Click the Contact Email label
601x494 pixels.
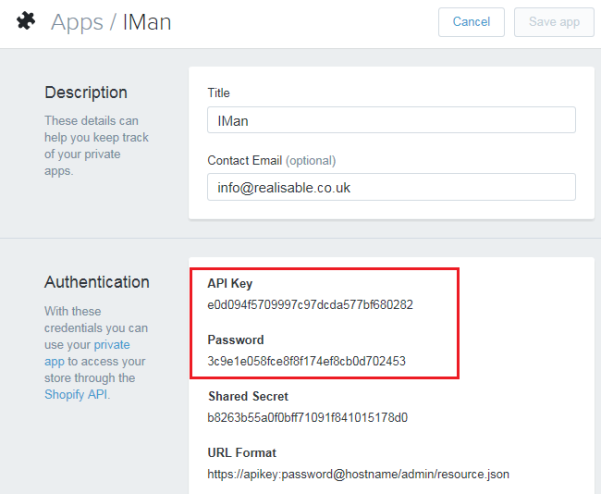click(x=245, y=160)
